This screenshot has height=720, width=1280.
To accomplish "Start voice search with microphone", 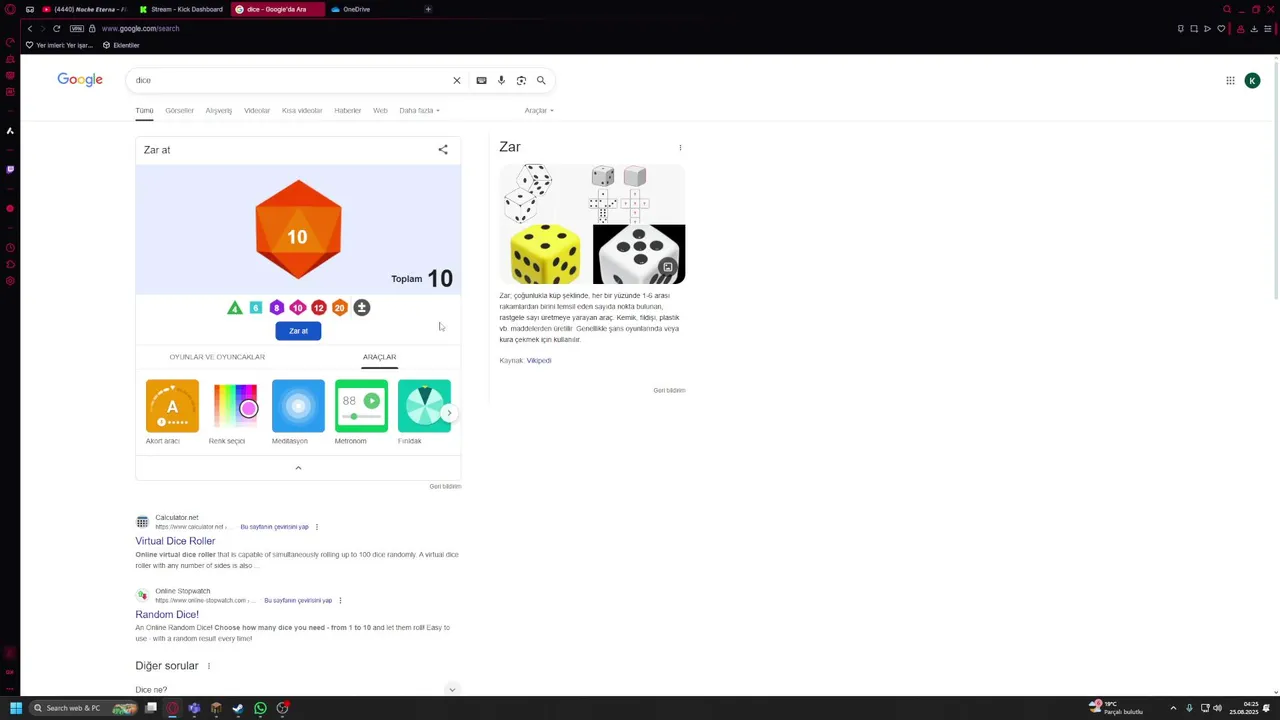I will [x=501, y=80].
